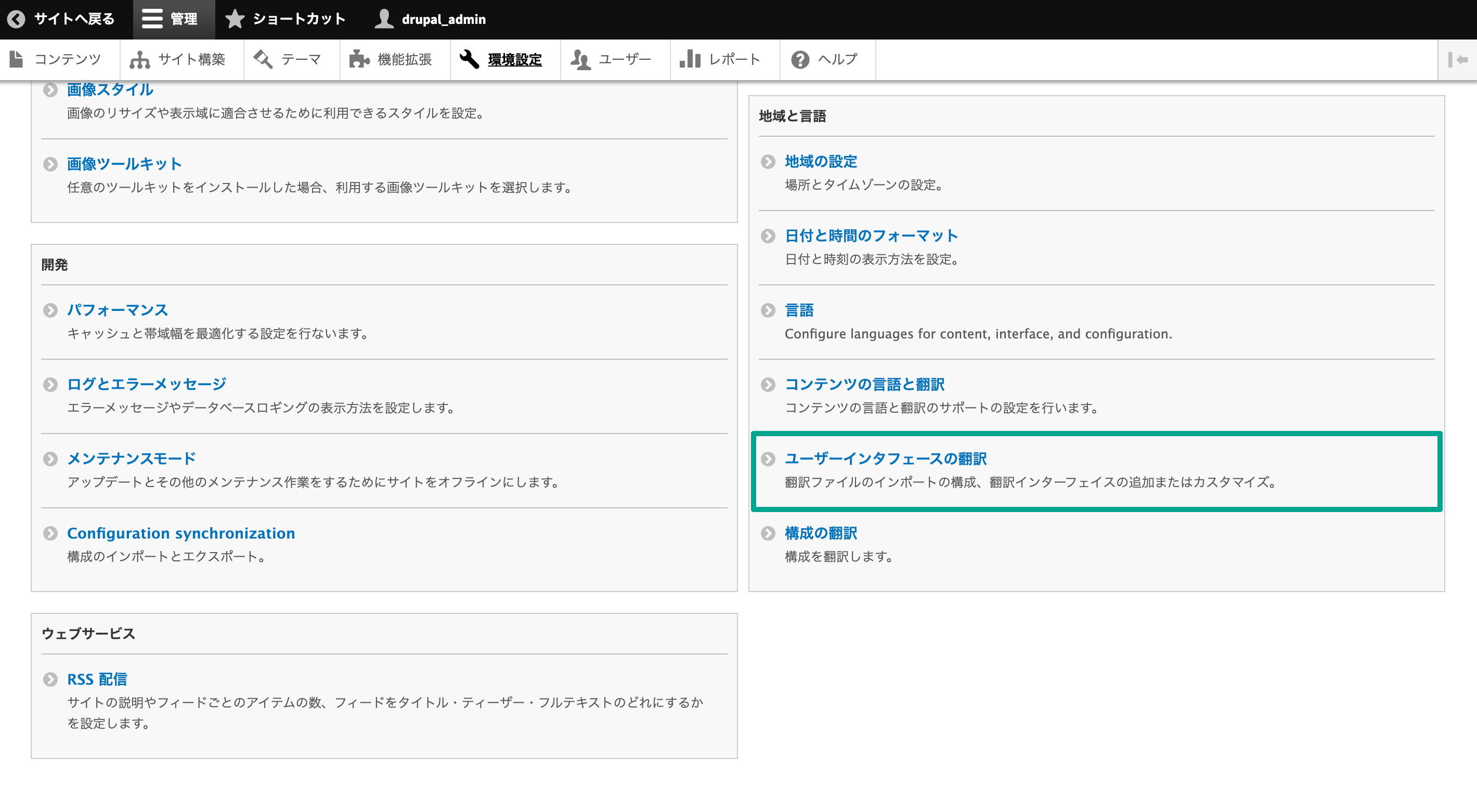The height and width of the screenshot is (812, 1477).
Task: Toggle the 管理 toolbar tab
Action: pos(174,19)
